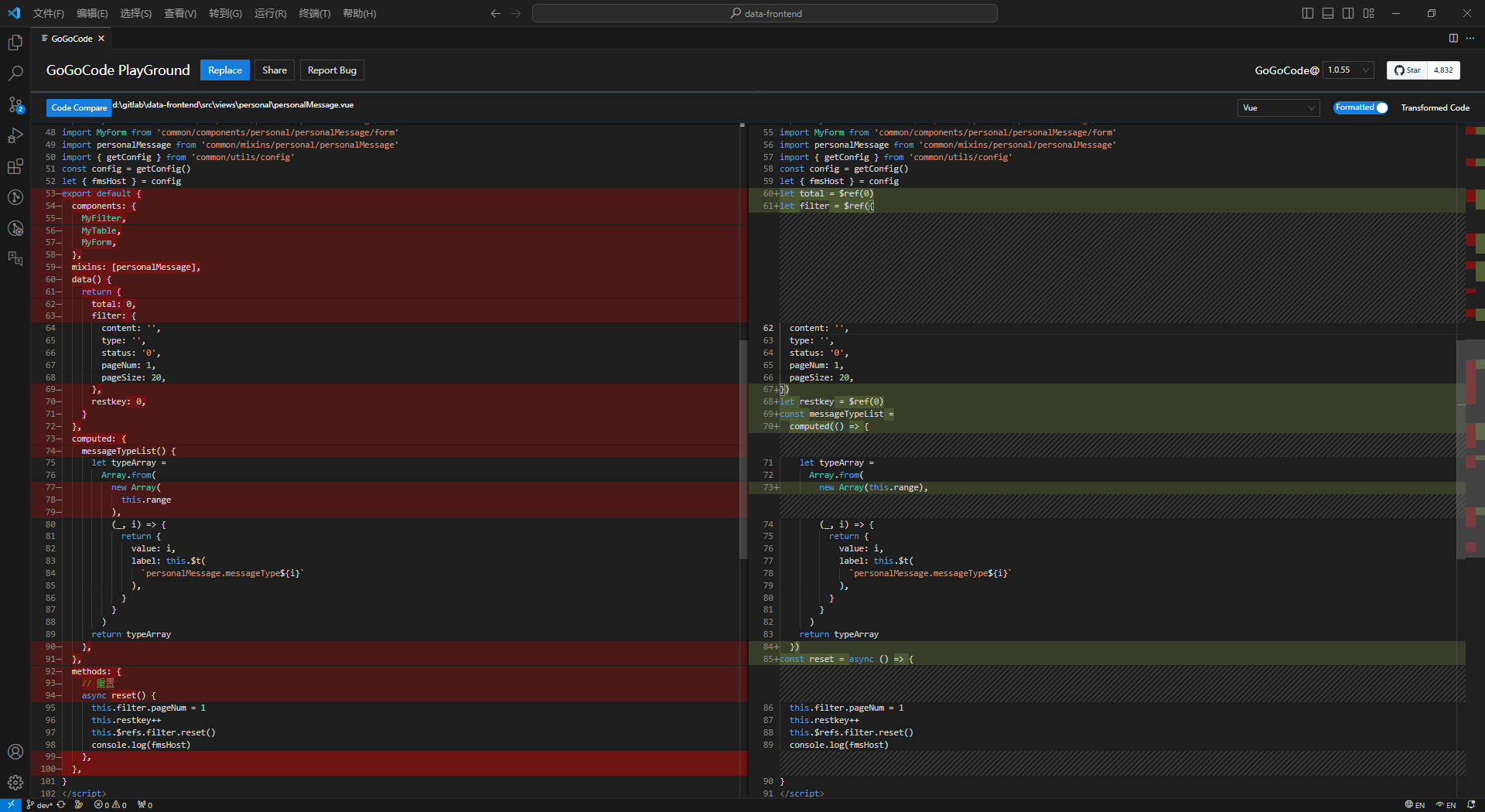Close the GoGoCode tab
This screenshot has height=812, width=1485.
(101, 39)
